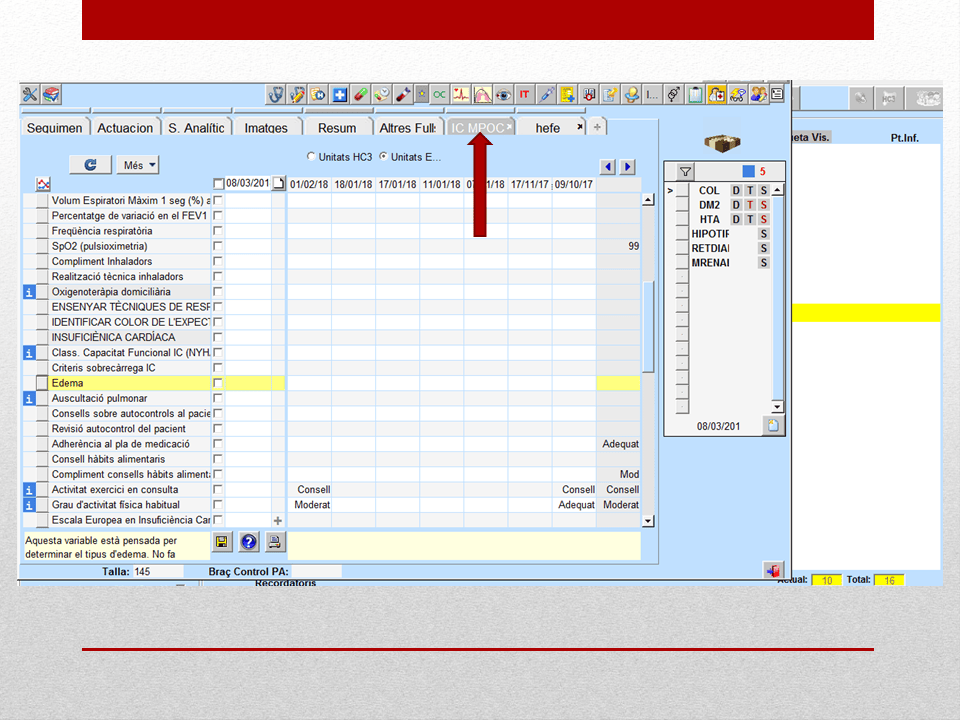
Task: Select the syringe vaccination icon
Action: pyautogui.click(x=546, y=94)
